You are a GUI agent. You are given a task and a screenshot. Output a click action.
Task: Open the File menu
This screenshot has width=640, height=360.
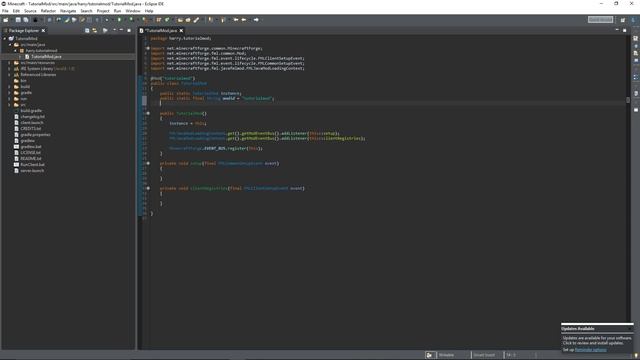point(5,11)
